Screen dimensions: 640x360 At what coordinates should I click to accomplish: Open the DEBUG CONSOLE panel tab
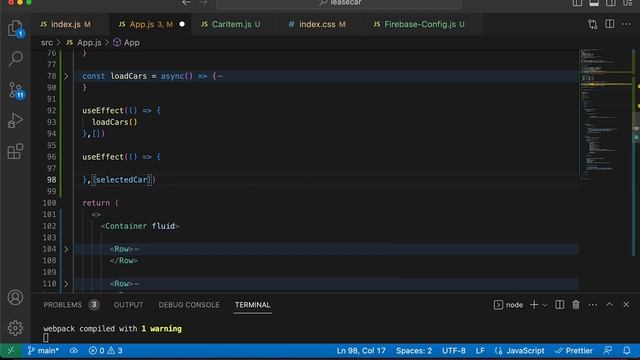click(x=189, y=305)
